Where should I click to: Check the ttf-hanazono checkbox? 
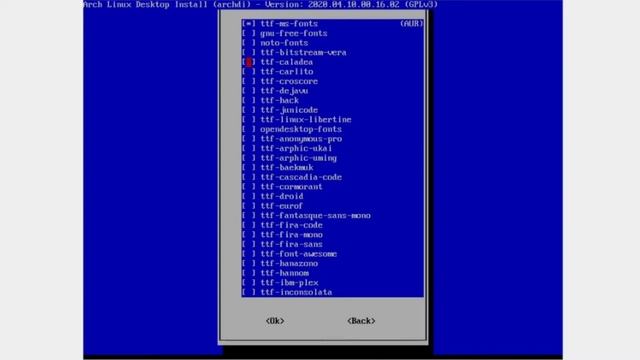(249, 264)
